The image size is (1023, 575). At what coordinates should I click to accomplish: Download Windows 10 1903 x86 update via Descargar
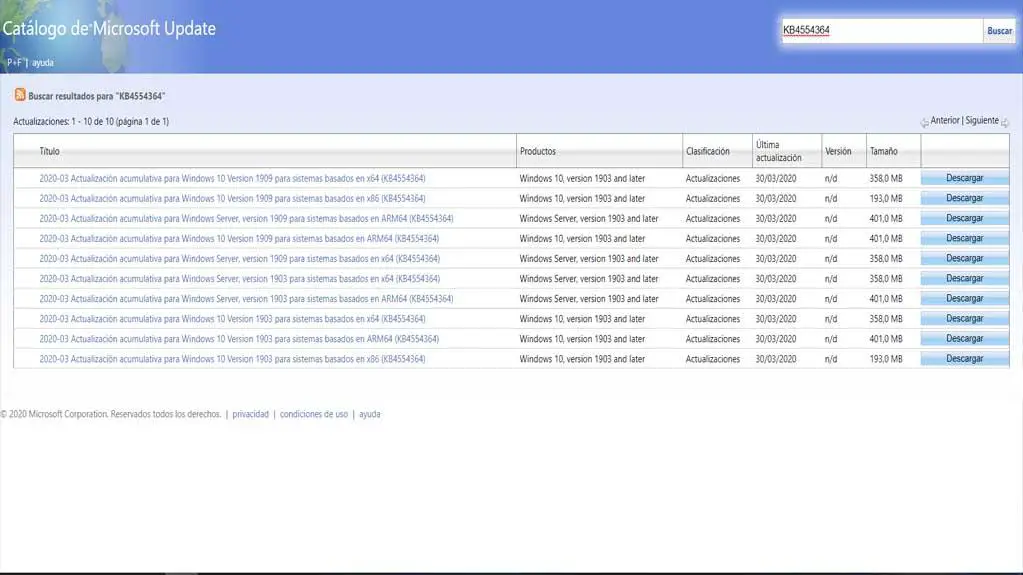tap(964, 359)
